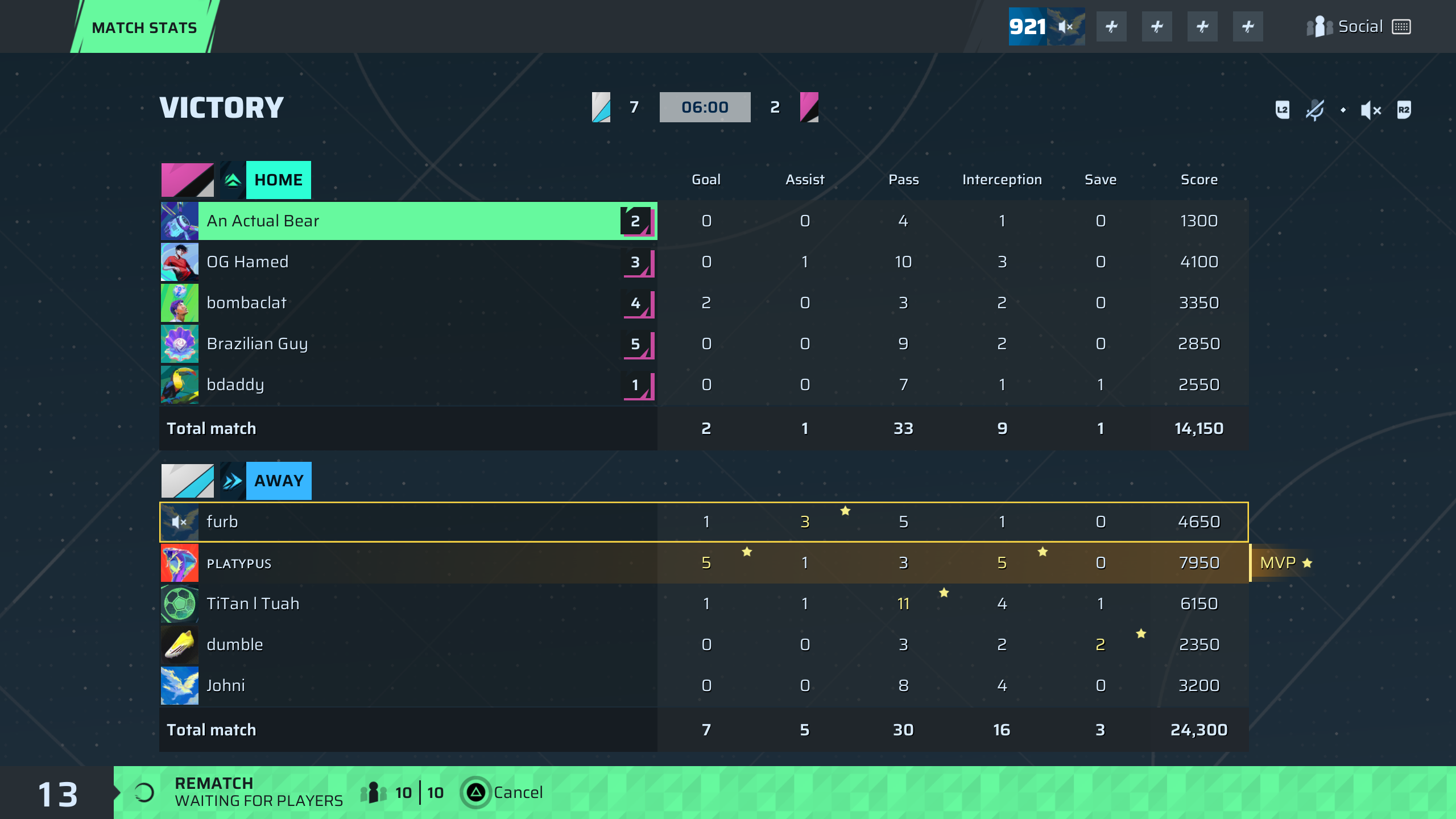Open the Social menu

1345,27
